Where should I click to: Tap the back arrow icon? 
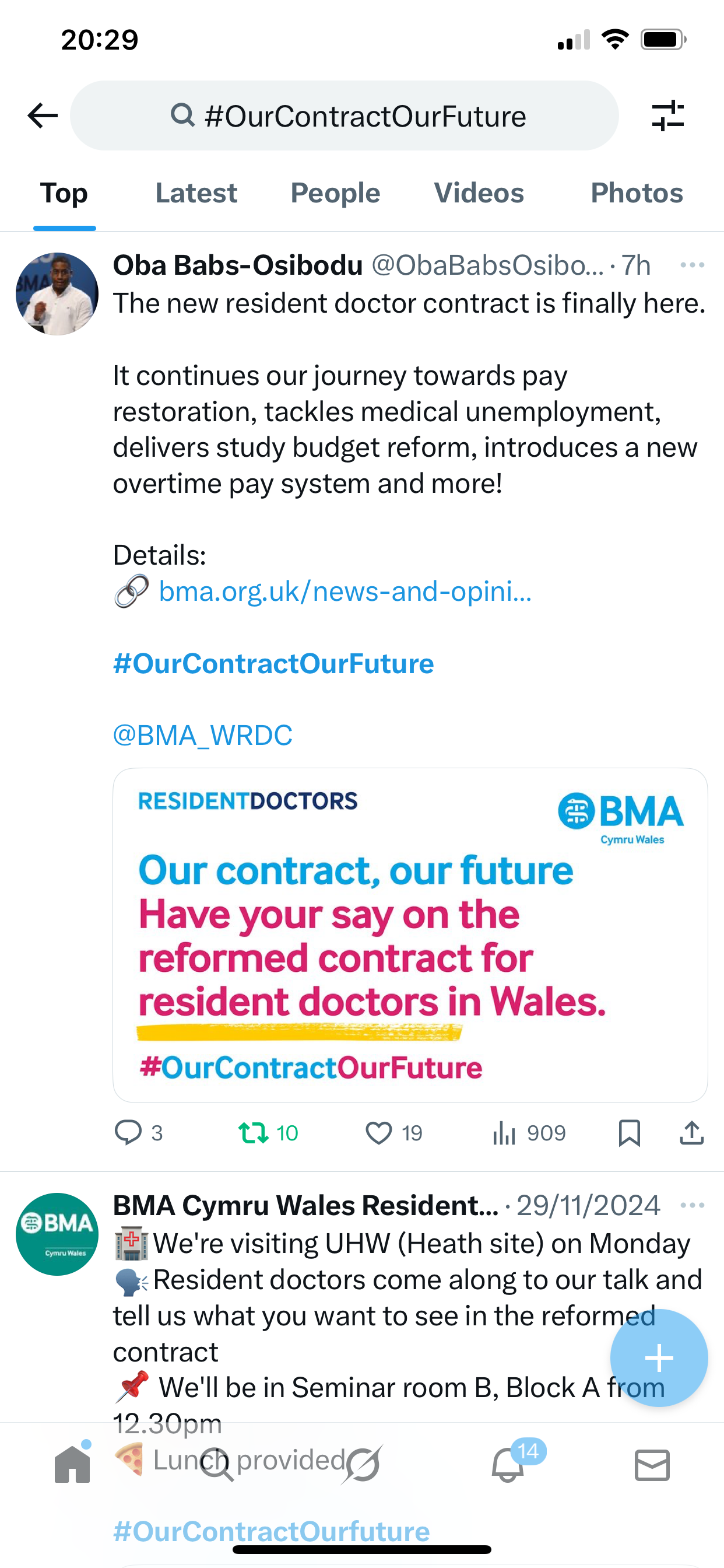[x=43, y=116]
